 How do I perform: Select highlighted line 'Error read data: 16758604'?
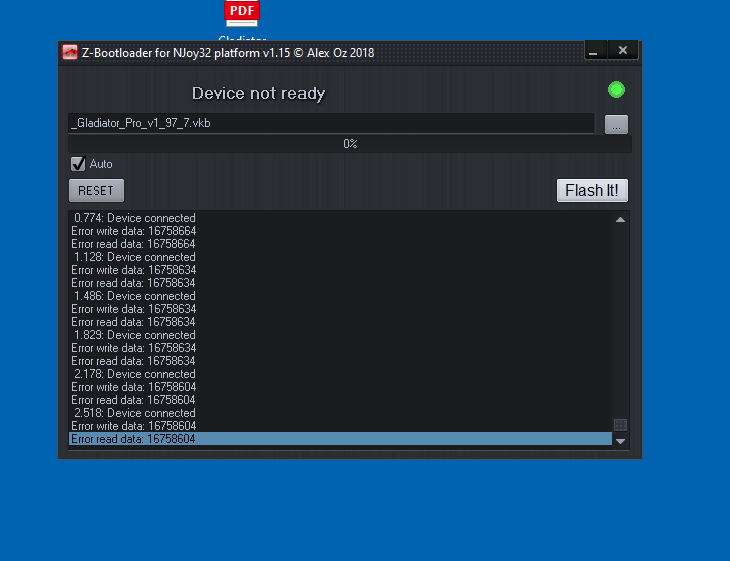[x=340, y=439]
